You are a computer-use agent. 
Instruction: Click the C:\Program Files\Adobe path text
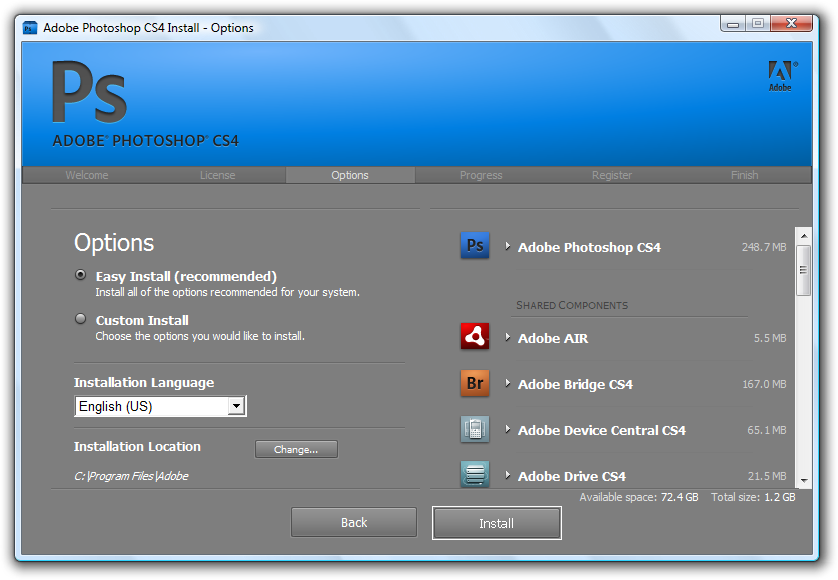[131, 476]
